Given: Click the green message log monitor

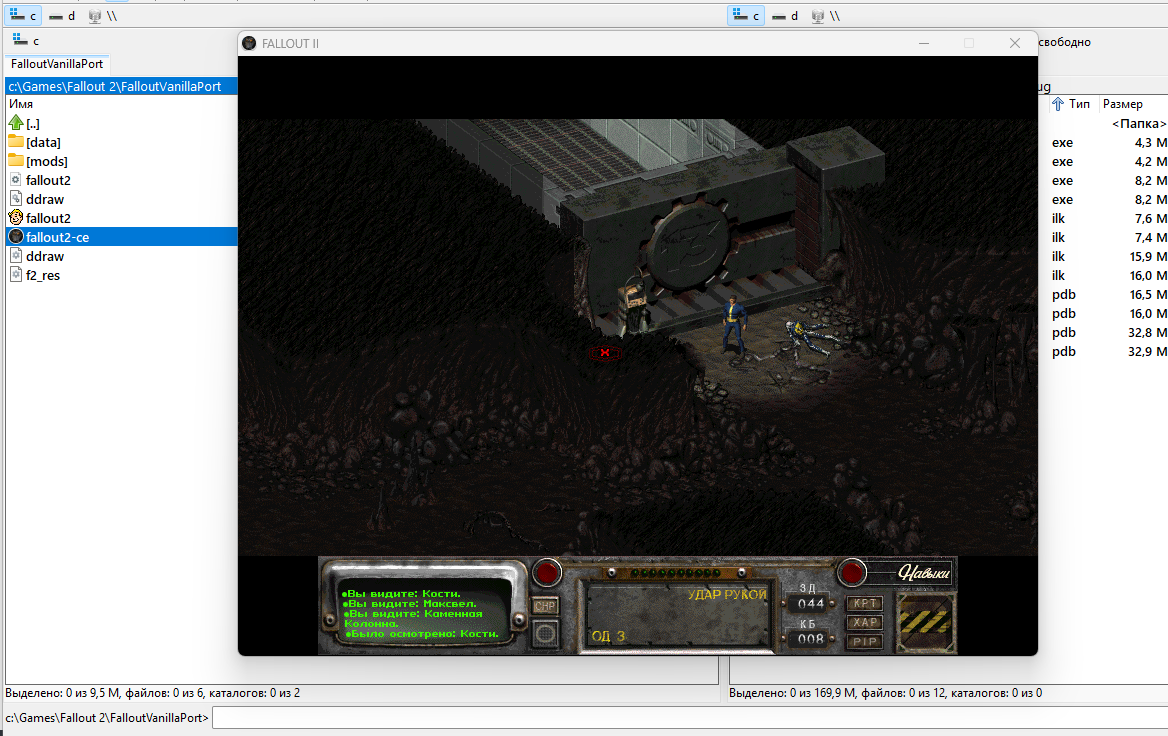Looking at the screenshot, I should pyautogui.click(x=425, y=614).
